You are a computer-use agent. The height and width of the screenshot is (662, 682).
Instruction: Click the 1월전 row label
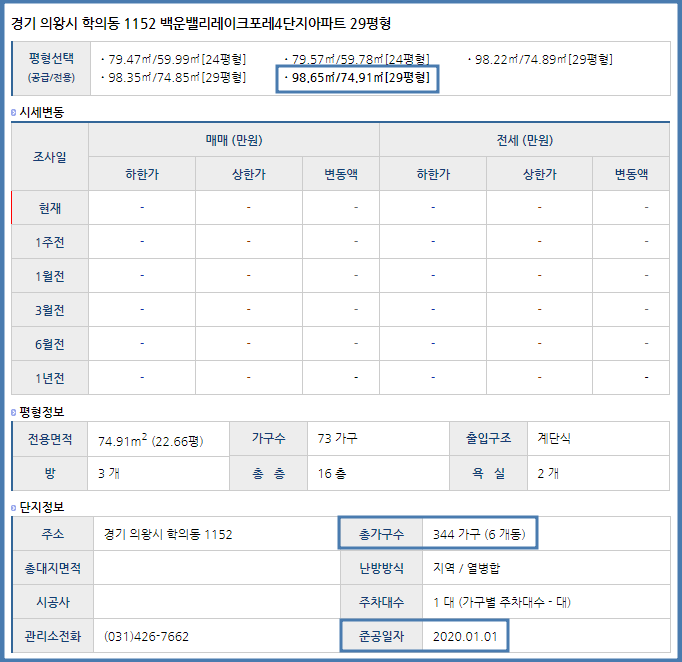point(50,276)
